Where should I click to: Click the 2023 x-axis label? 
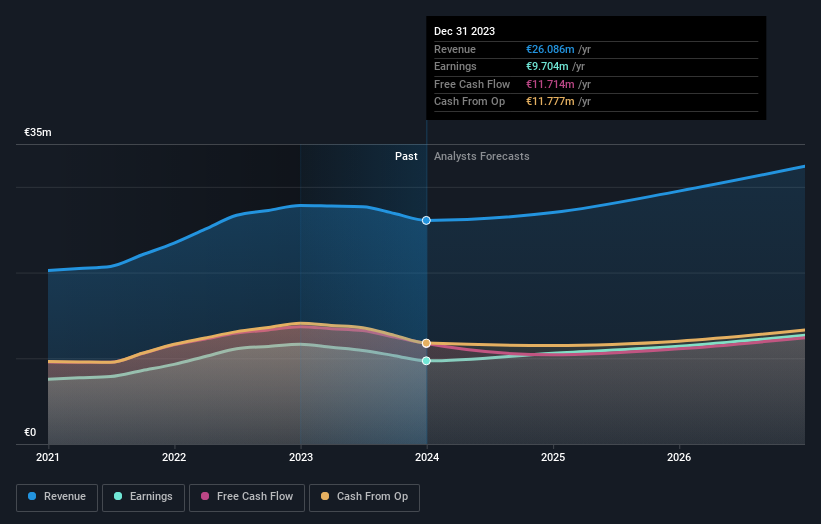(301, 457)
